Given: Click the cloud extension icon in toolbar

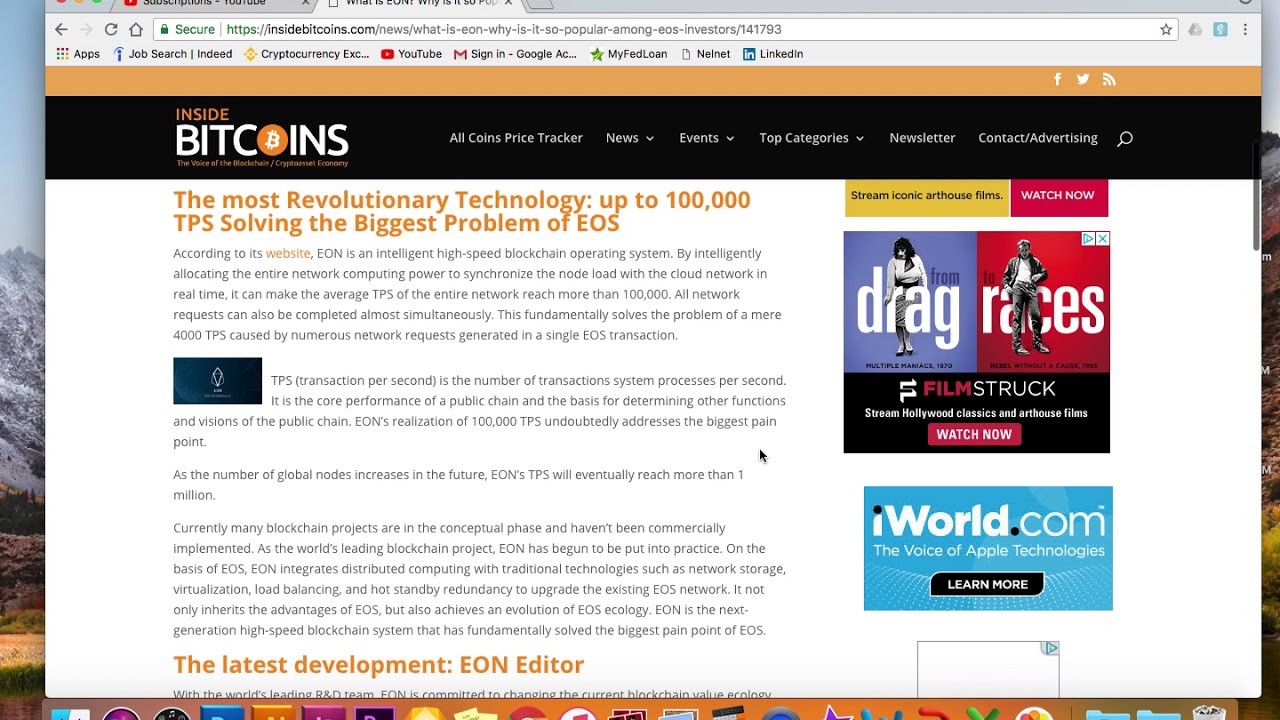Looking at the screenshot, I should [1195, 30].
